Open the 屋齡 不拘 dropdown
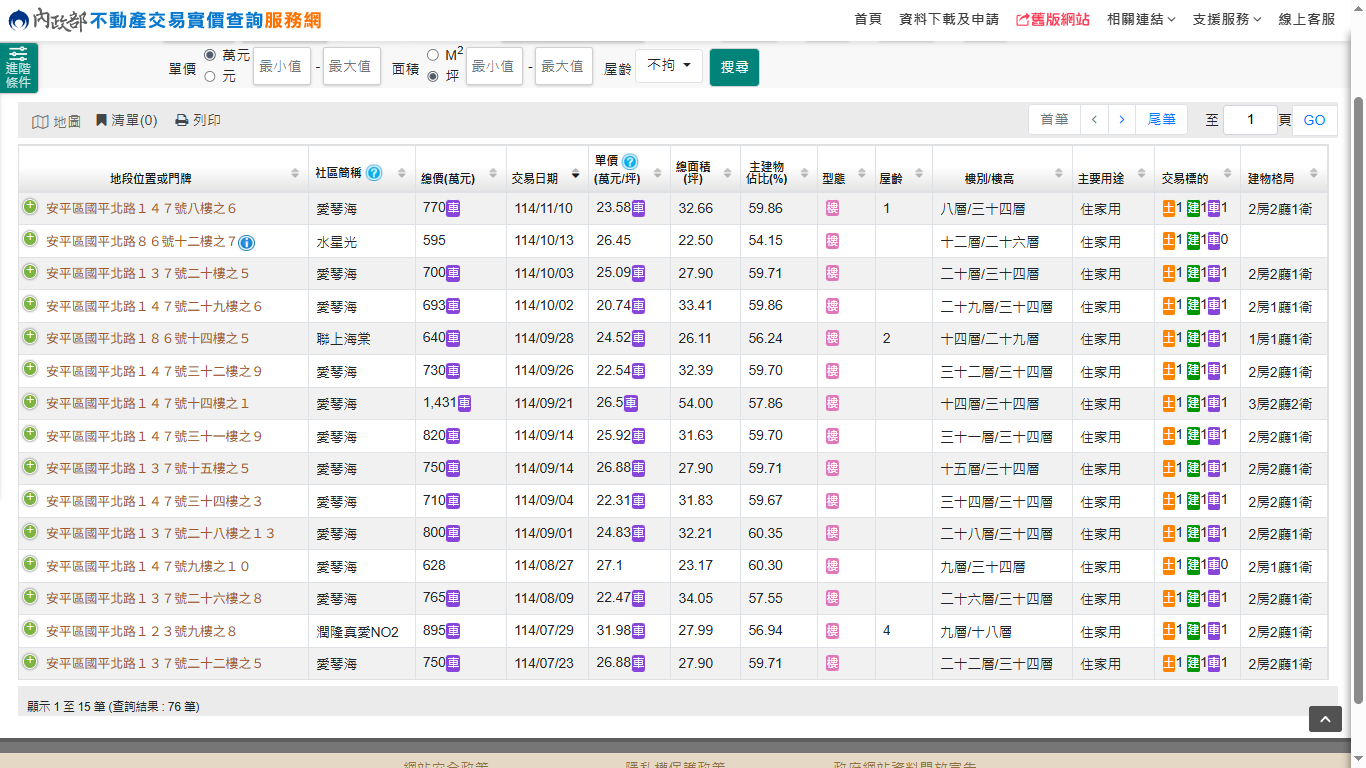Screen dimensions: 1366x768 point(668,66)
